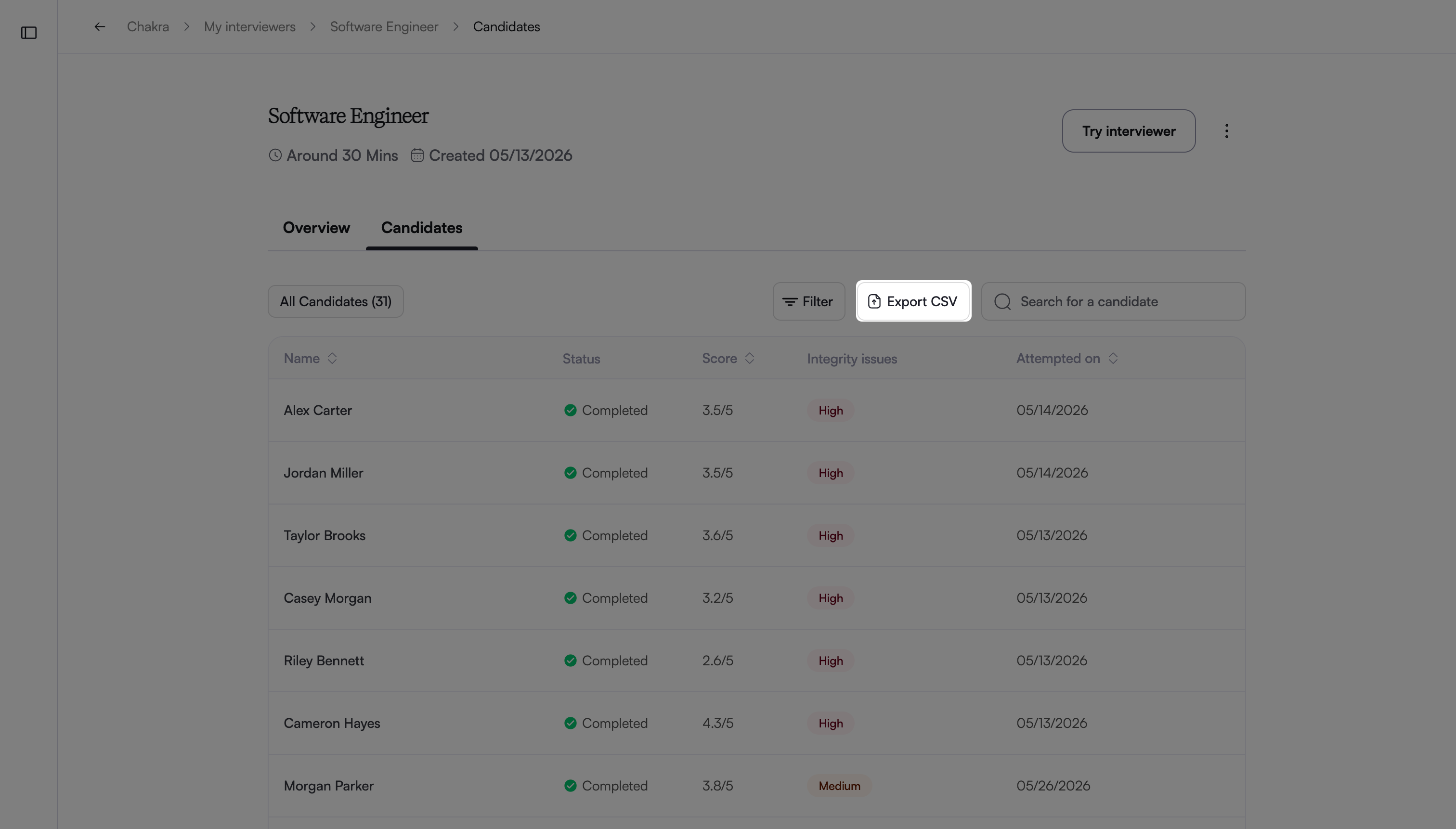
Task: Click score 3.6/5 for Taylor Brooks
Action: tap(717, 535)
